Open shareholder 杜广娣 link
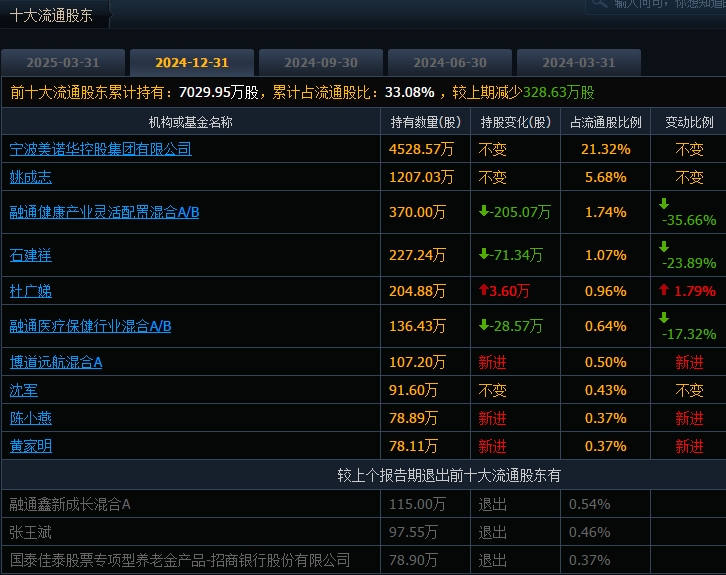This screenshot has width=726, height=575. (x=30, y=291)
